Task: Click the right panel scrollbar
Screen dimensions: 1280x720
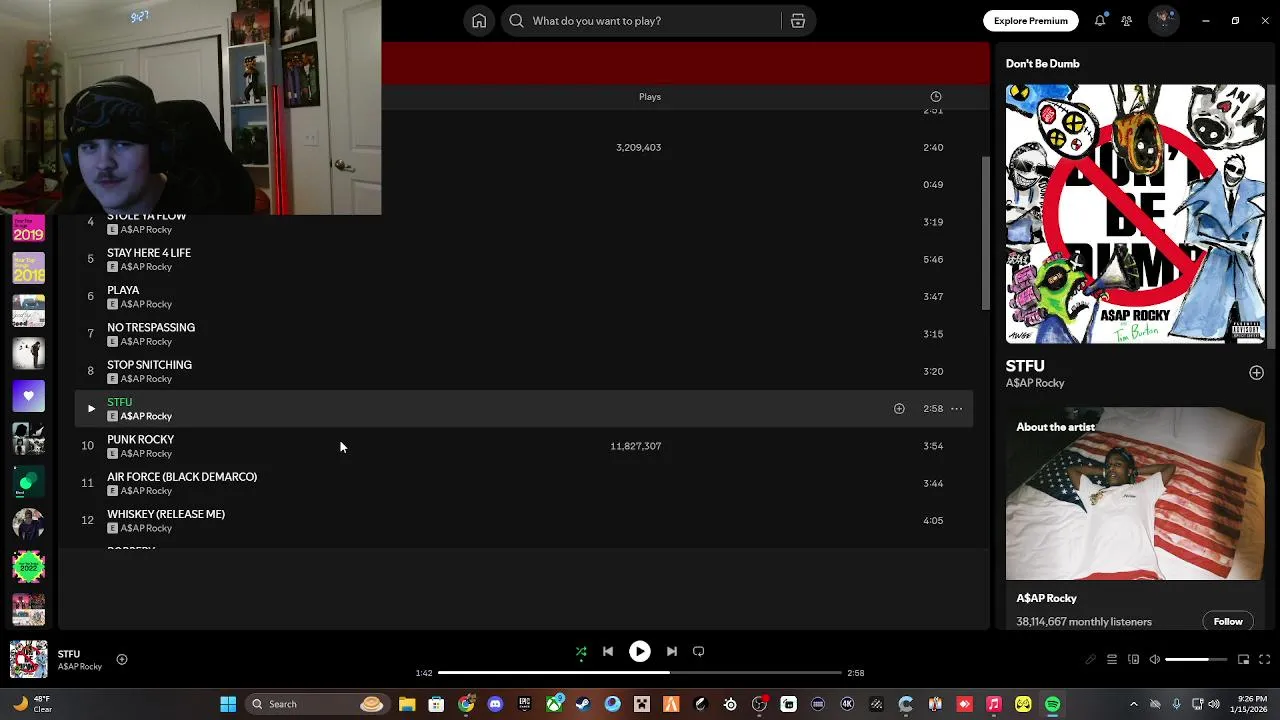Action: point(1273,215)
